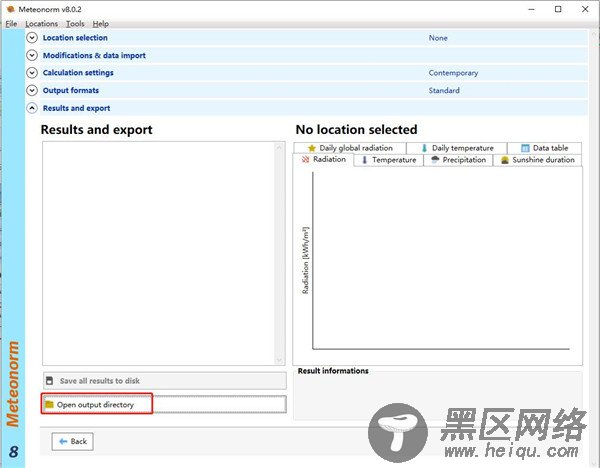Click the Radiation chart area
Viewport: 600px width, 468px height.
coord(438,265)
